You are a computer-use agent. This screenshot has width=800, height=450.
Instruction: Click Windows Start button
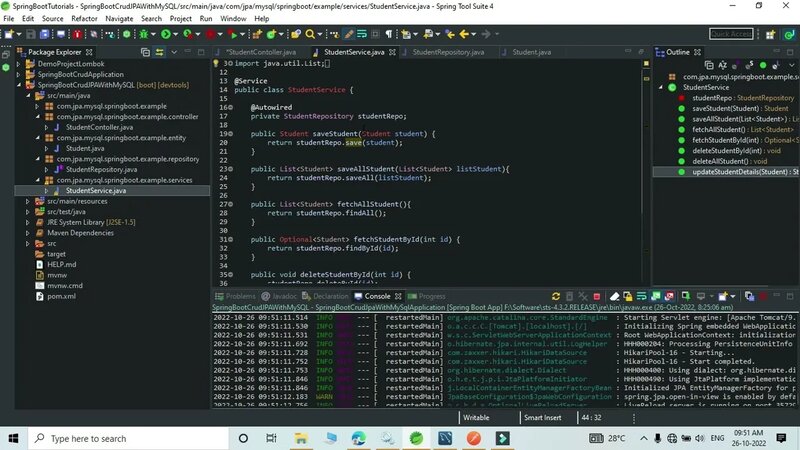14,438
